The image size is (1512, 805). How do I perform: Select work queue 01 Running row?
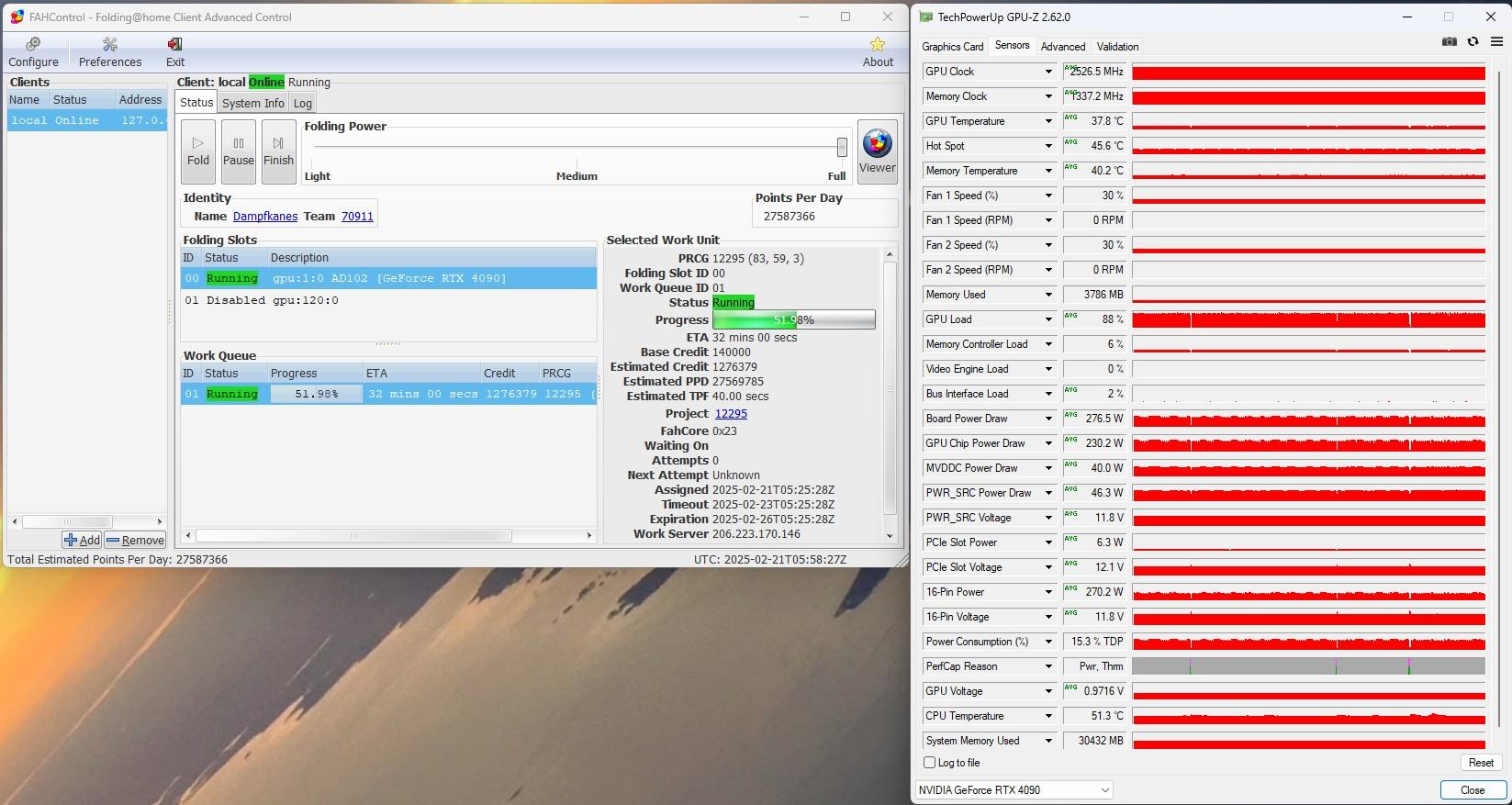point(388,394)
